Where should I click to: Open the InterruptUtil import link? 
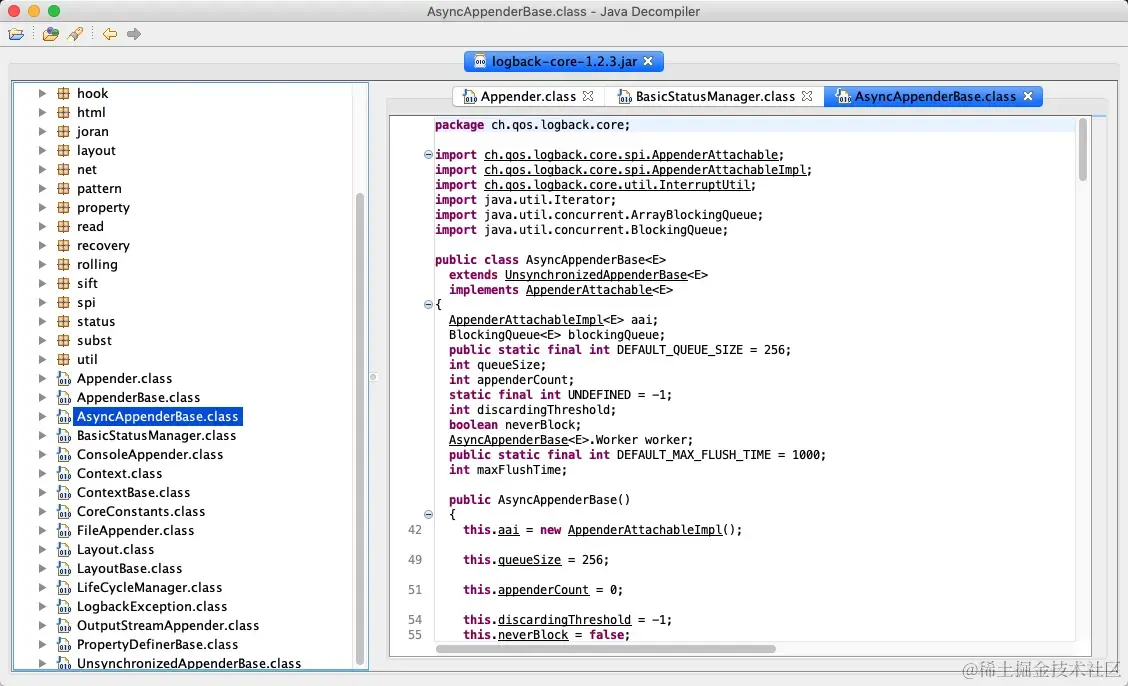tap(617, 185)
